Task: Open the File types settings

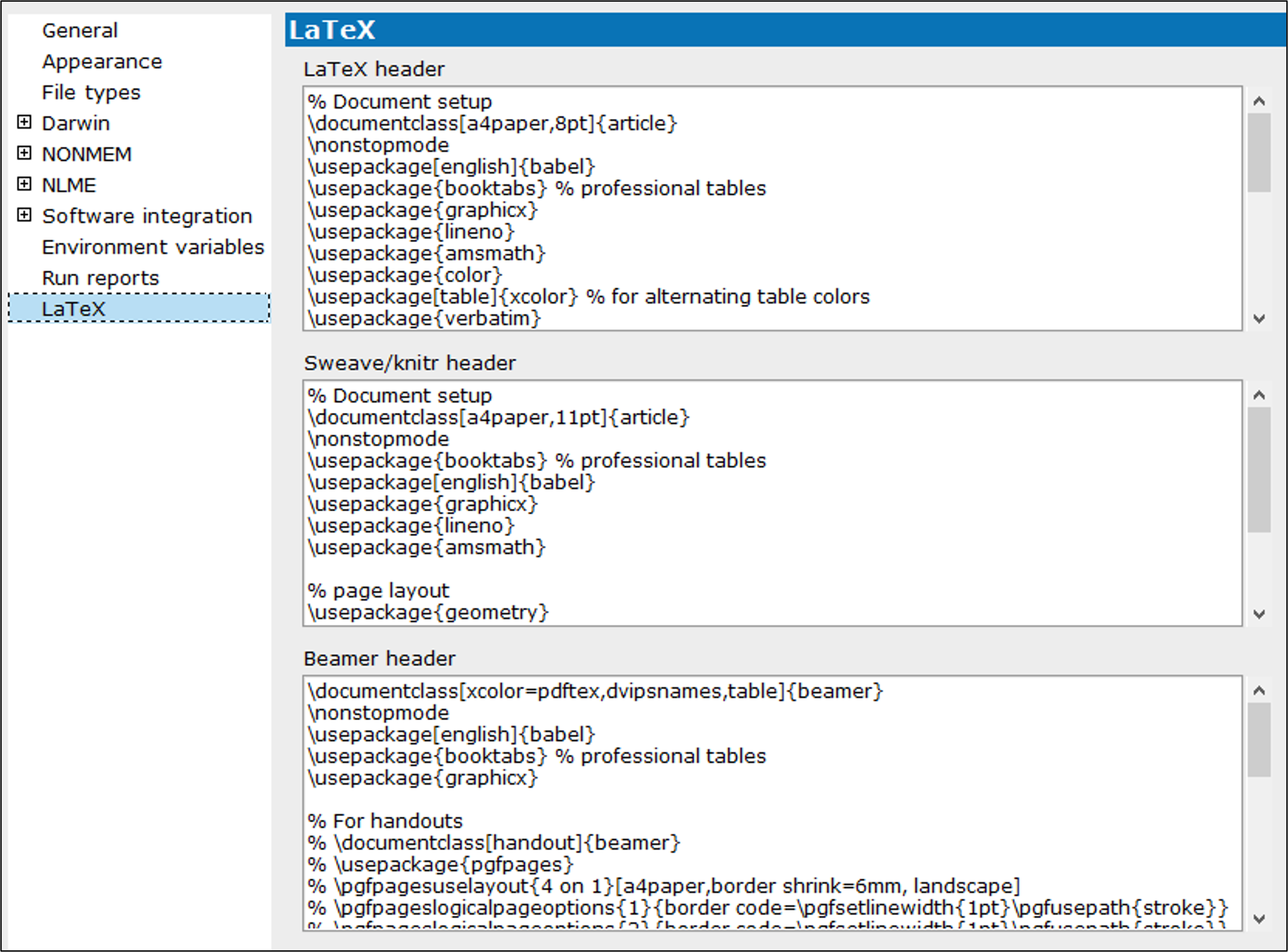Action: 91,93
